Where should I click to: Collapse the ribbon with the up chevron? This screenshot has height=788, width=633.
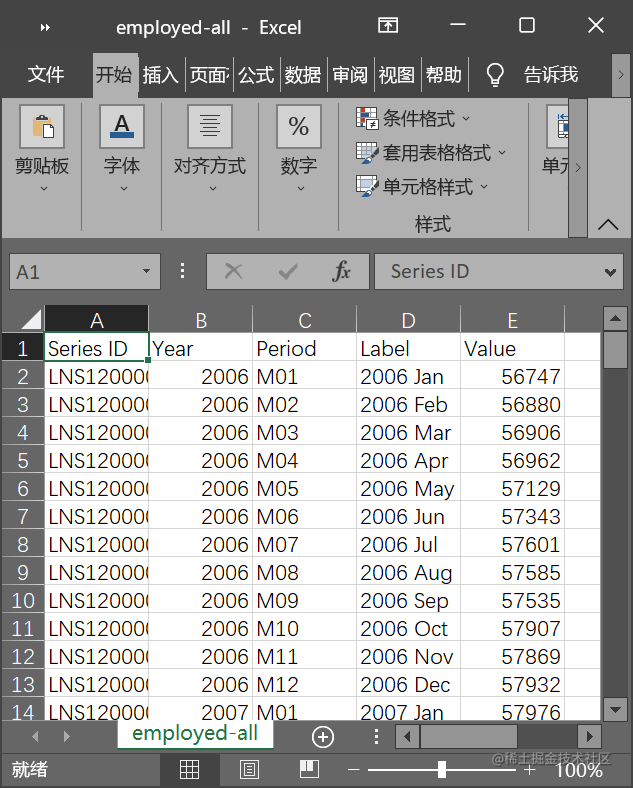click(608, 224)
